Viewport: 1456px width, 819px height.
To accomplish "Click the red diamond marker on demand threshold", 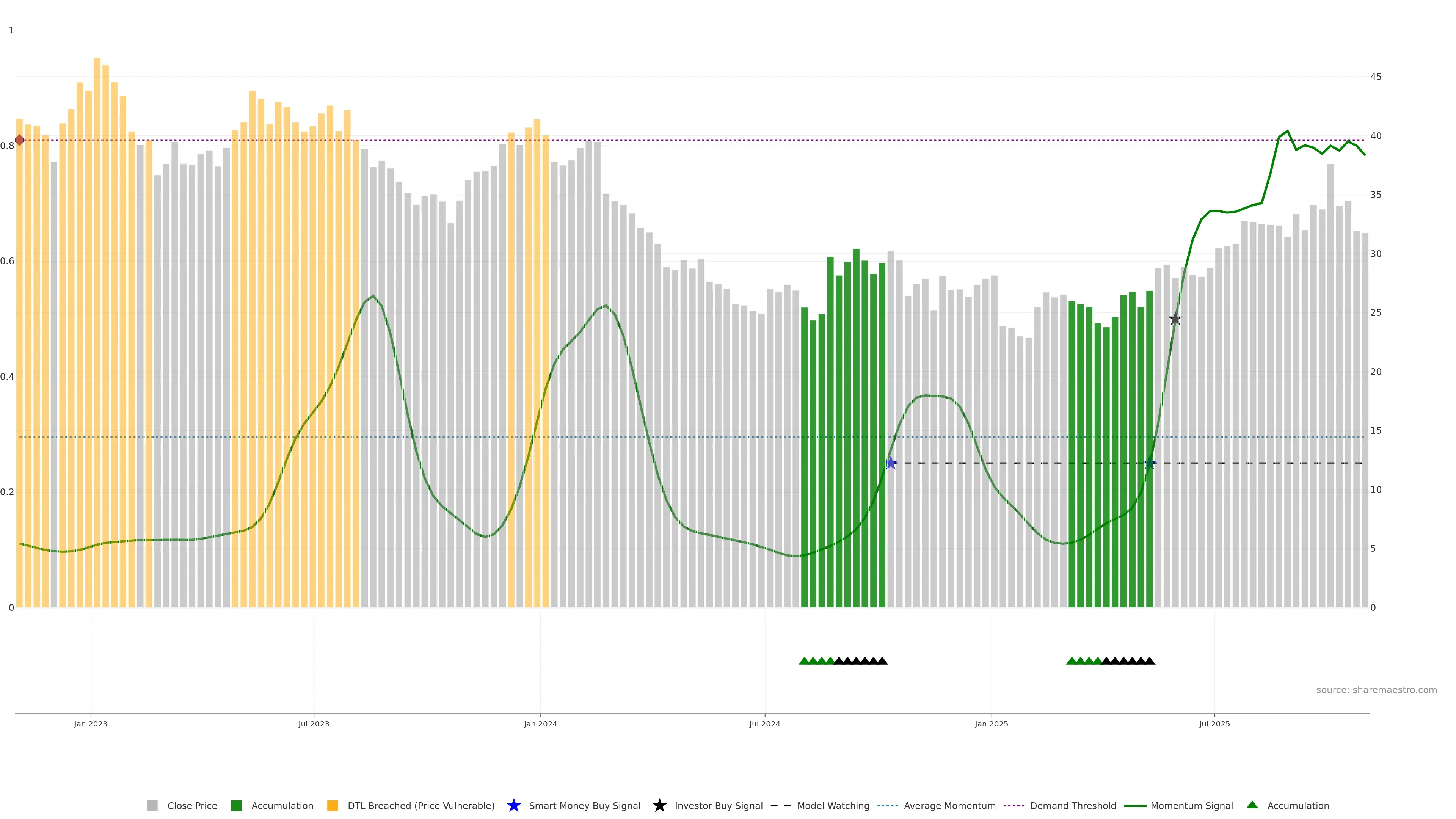I will pyautogui.click(x=20, y=140).
